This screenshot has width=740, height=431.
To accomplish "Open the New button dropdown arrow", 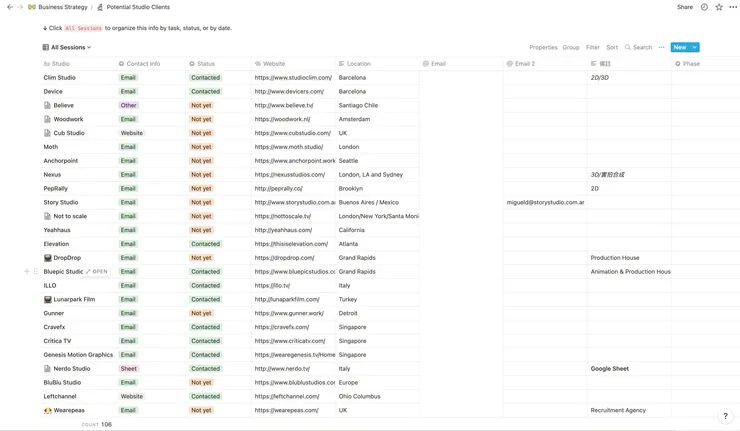I will (x=695, y=47).
